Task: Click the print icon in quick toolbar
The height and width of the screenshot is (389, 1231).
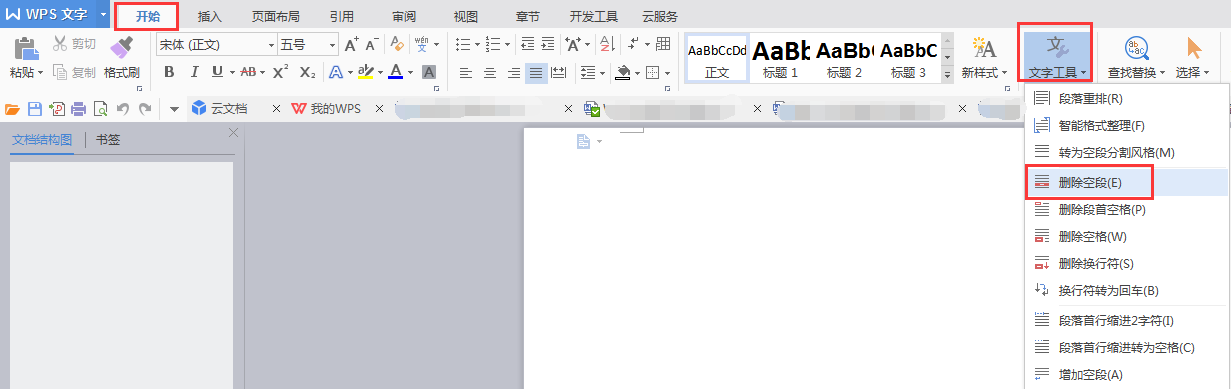Action: (78, 108)
